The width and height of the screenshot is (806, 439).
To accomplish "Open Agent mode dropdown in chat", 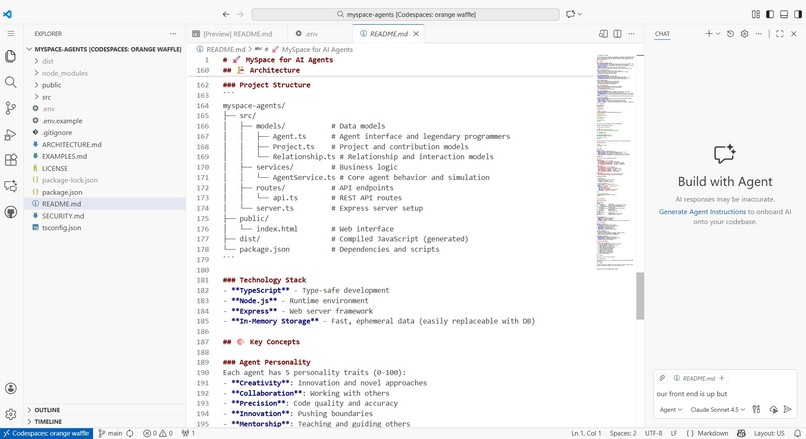I will coord(671,410).
